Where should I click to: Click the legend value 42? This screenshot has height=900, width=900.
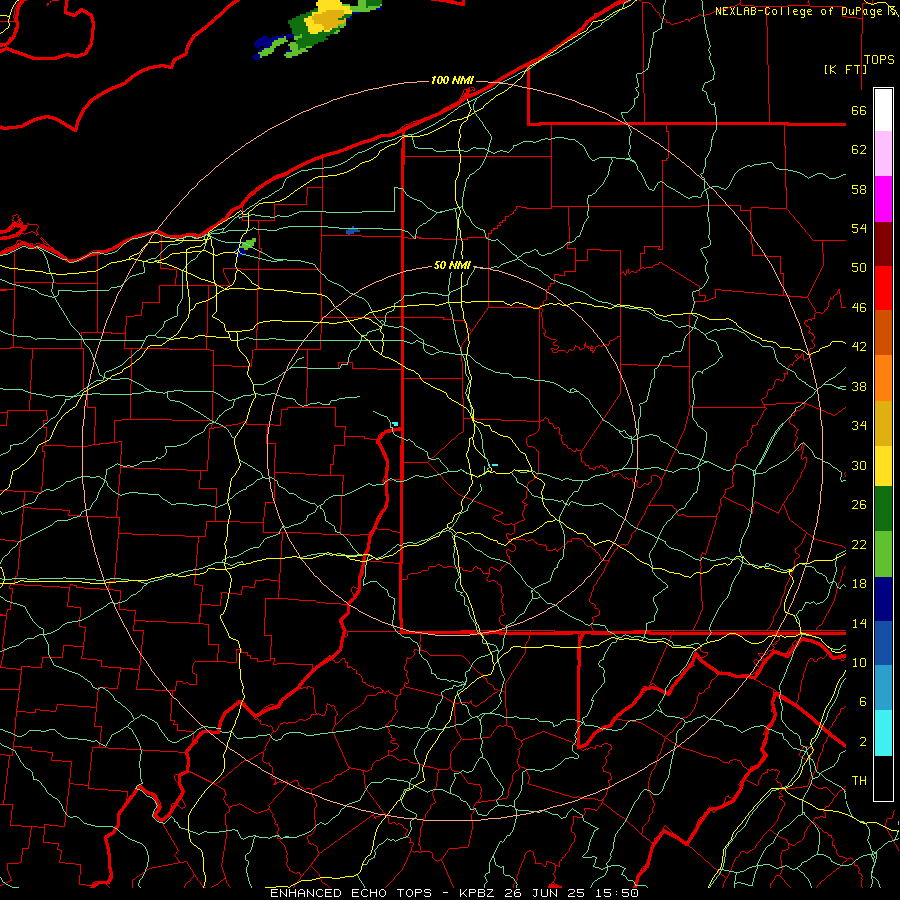click(859, 346)
